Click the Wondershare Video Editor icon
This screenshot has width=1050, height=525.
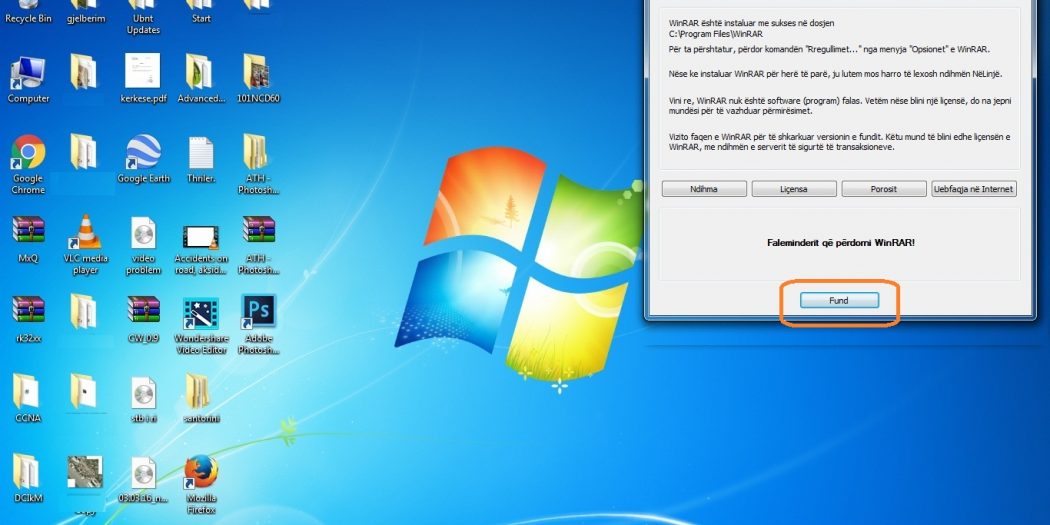(x=201, y=314)
